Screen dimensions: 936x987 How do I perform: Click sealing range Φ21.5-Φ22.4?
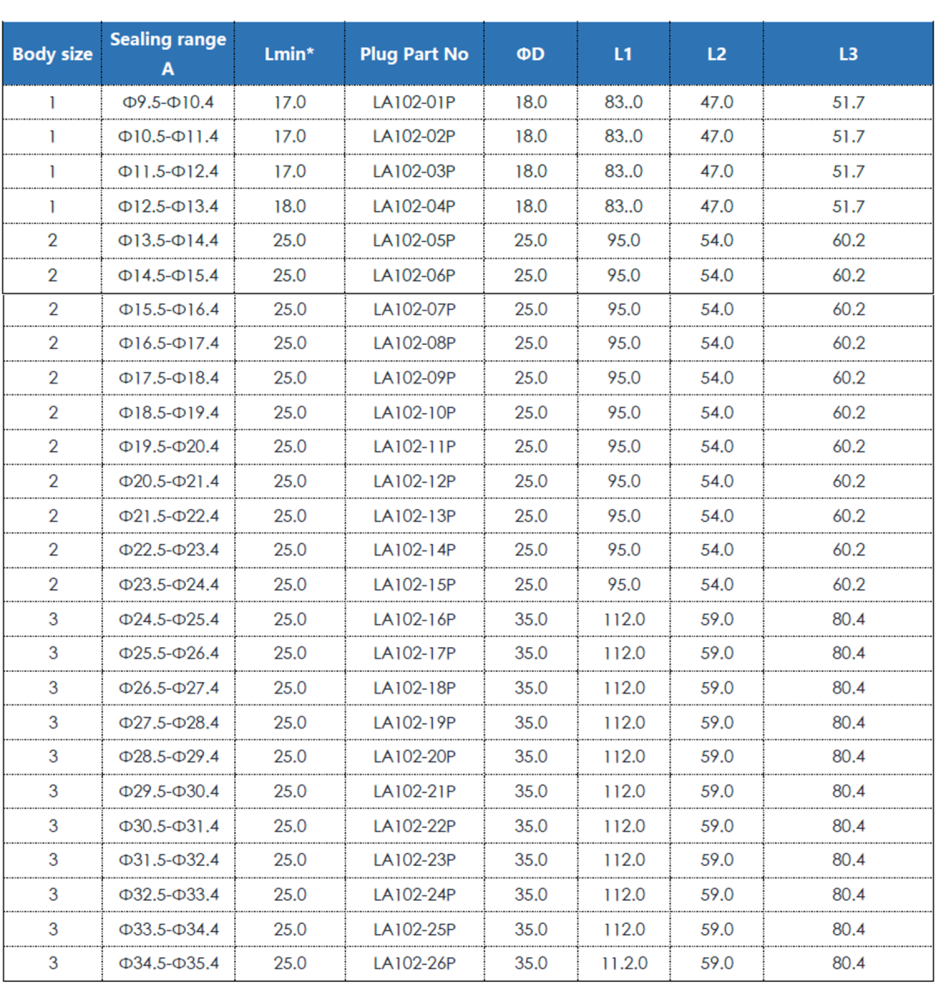point(169,516)
